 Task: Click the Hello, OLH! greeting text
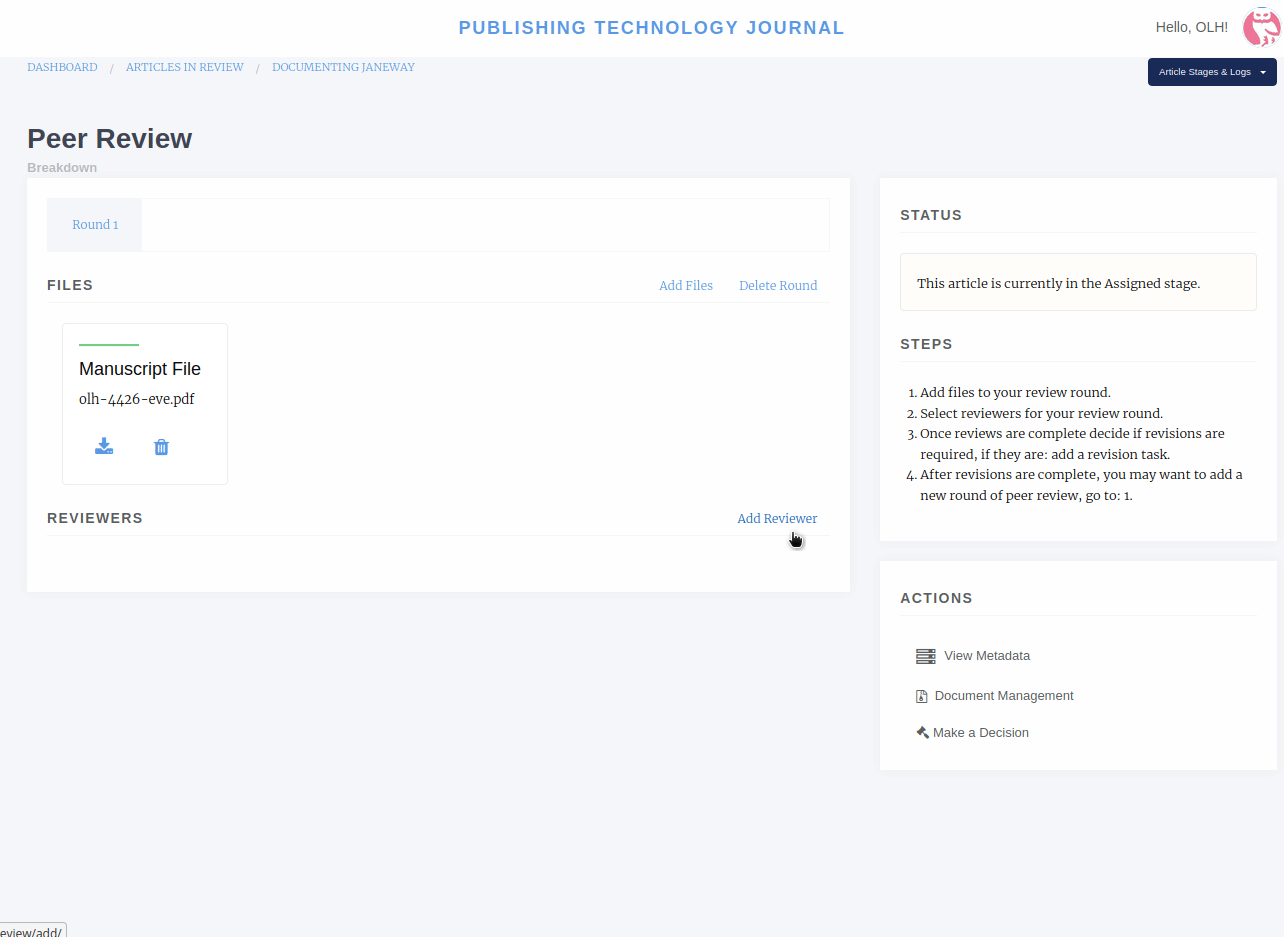pos(1191,28)
